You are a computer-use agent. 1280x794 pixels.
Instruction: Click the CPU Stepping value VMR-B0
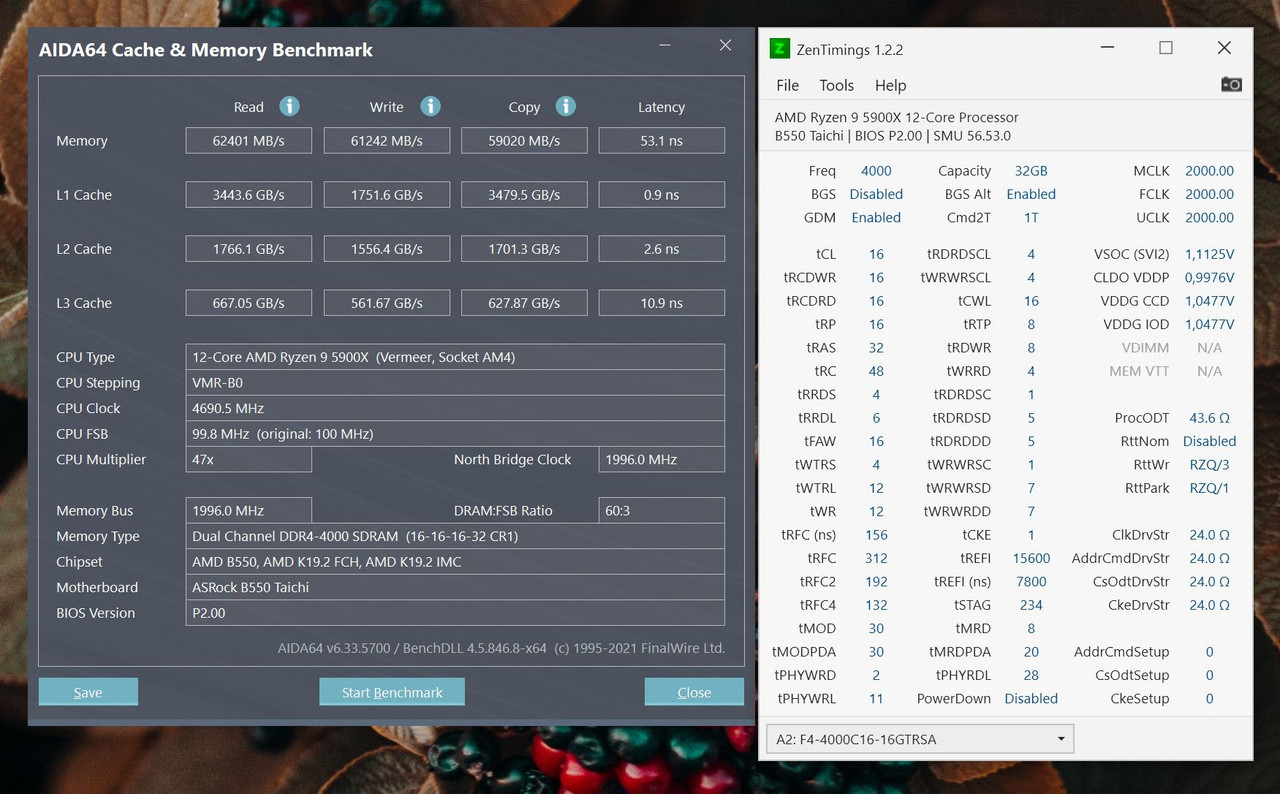pos(455,383)
